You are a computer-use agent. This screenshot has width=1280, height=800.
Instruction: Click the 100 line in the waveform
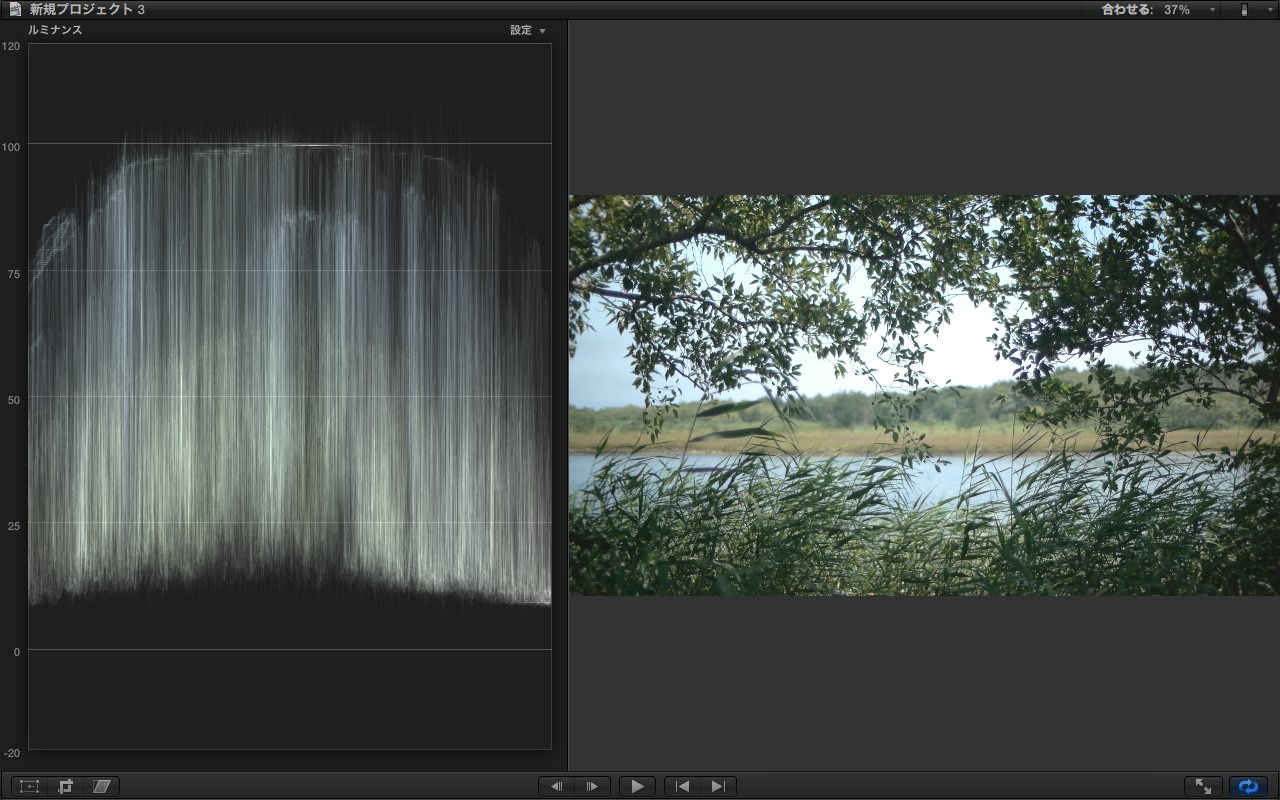pos(290,144)
